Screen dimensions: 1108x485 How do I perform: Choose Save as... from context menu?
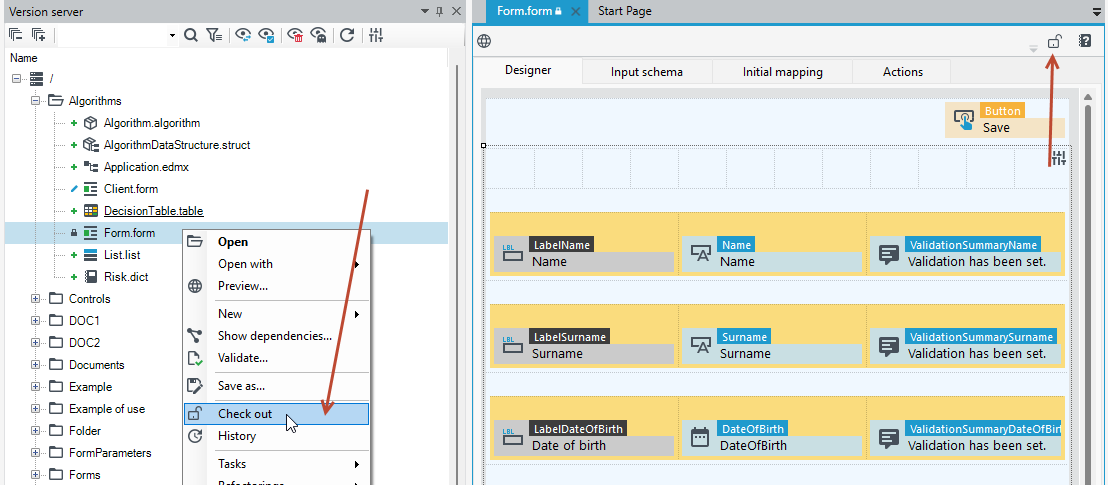276,386
